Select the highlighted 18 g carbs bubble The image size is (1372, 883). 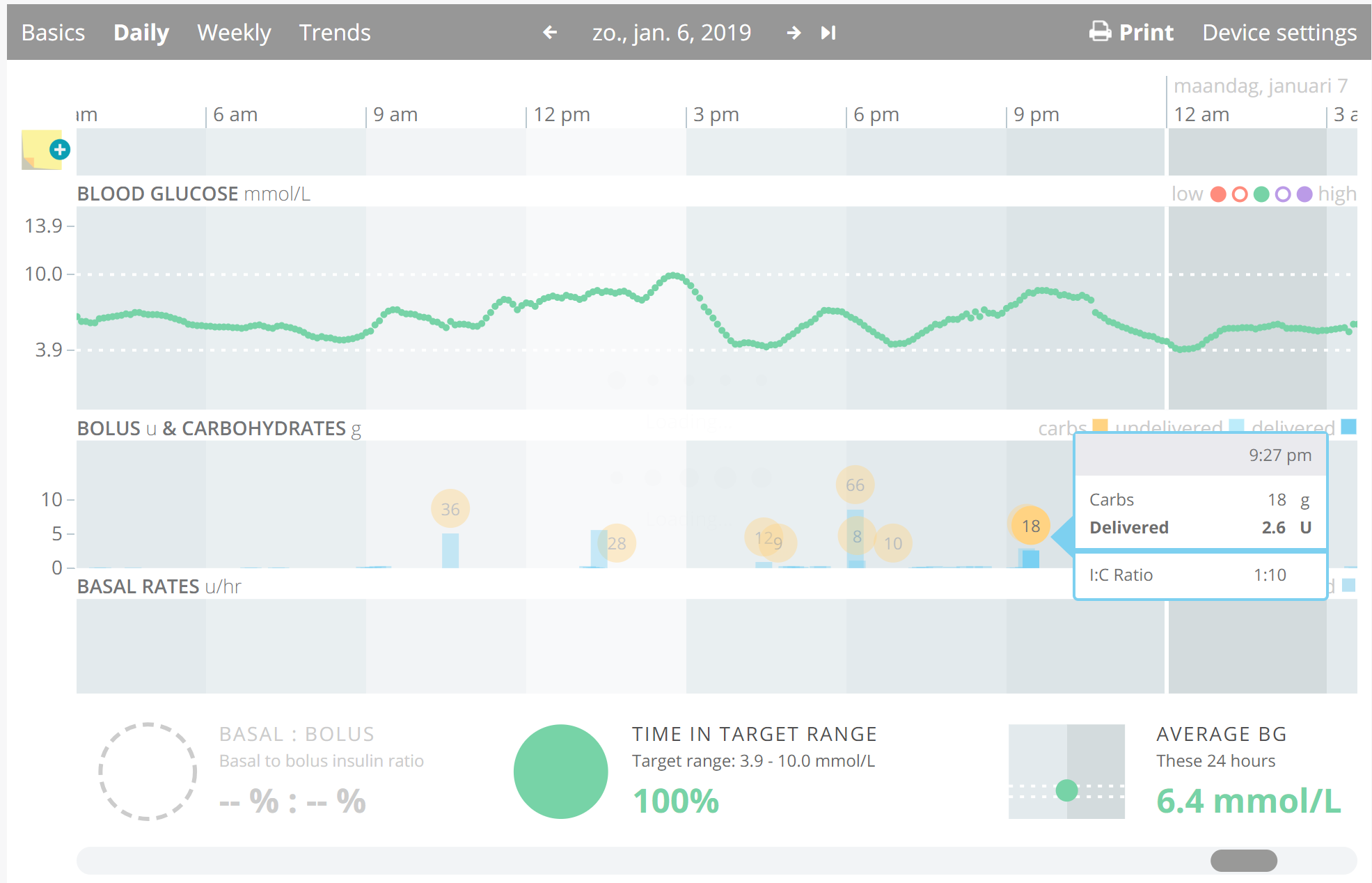pyautogui.click(x=1030, y=526)
